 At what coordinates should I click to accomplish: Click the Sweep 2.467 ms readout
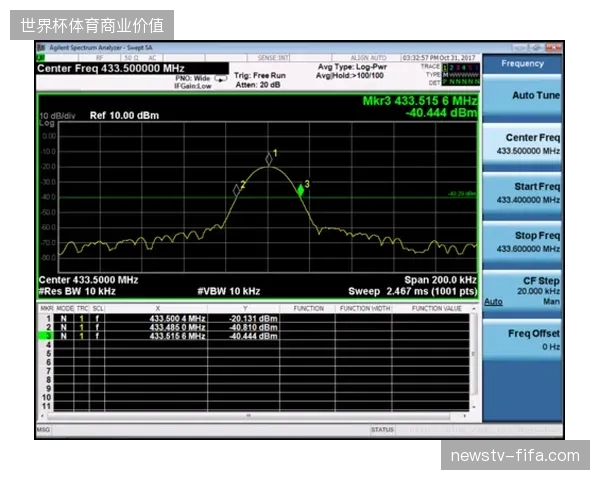412,291
